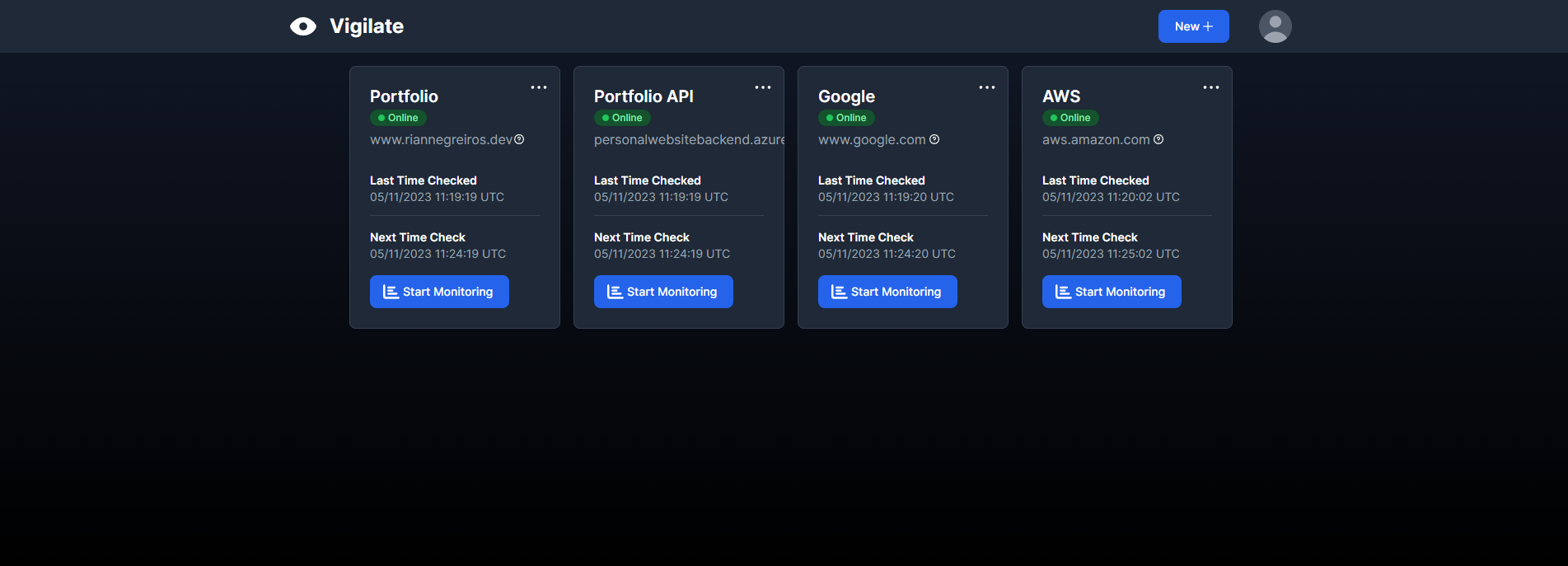This screenshot has height=566, width=1568.
Task: Click the Vigilate brand title
Action: coord(367,26)
